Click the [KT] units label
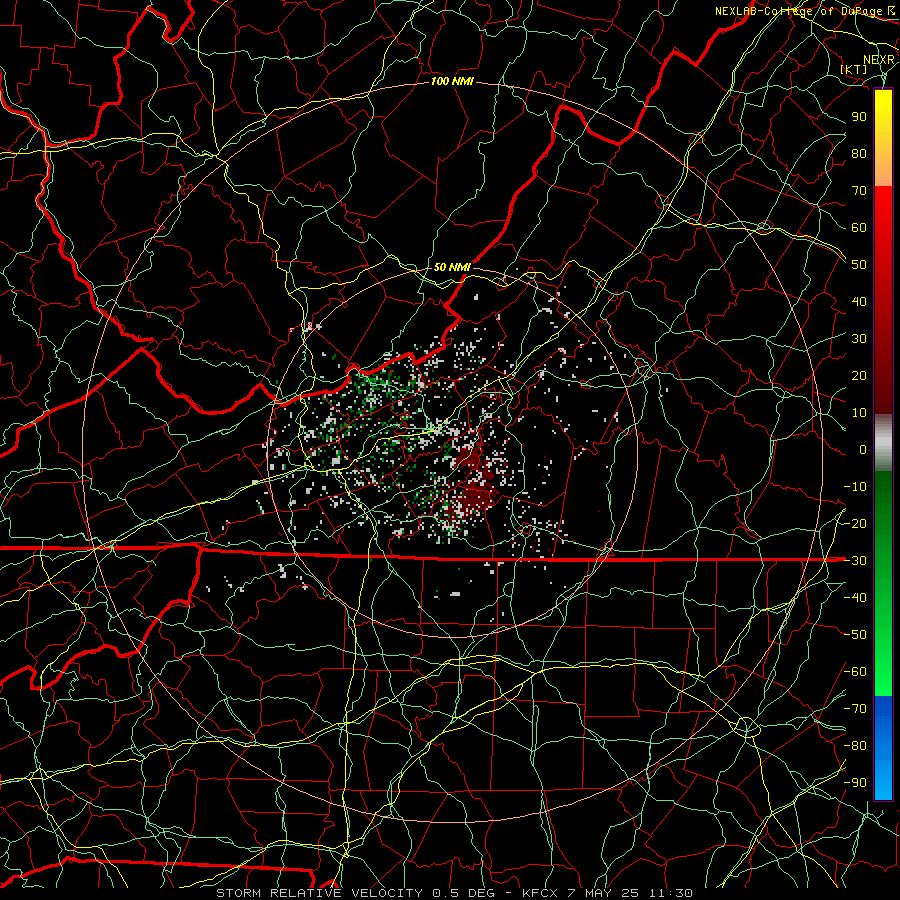The width and height of the screenshot is (900, 900). 854,69
